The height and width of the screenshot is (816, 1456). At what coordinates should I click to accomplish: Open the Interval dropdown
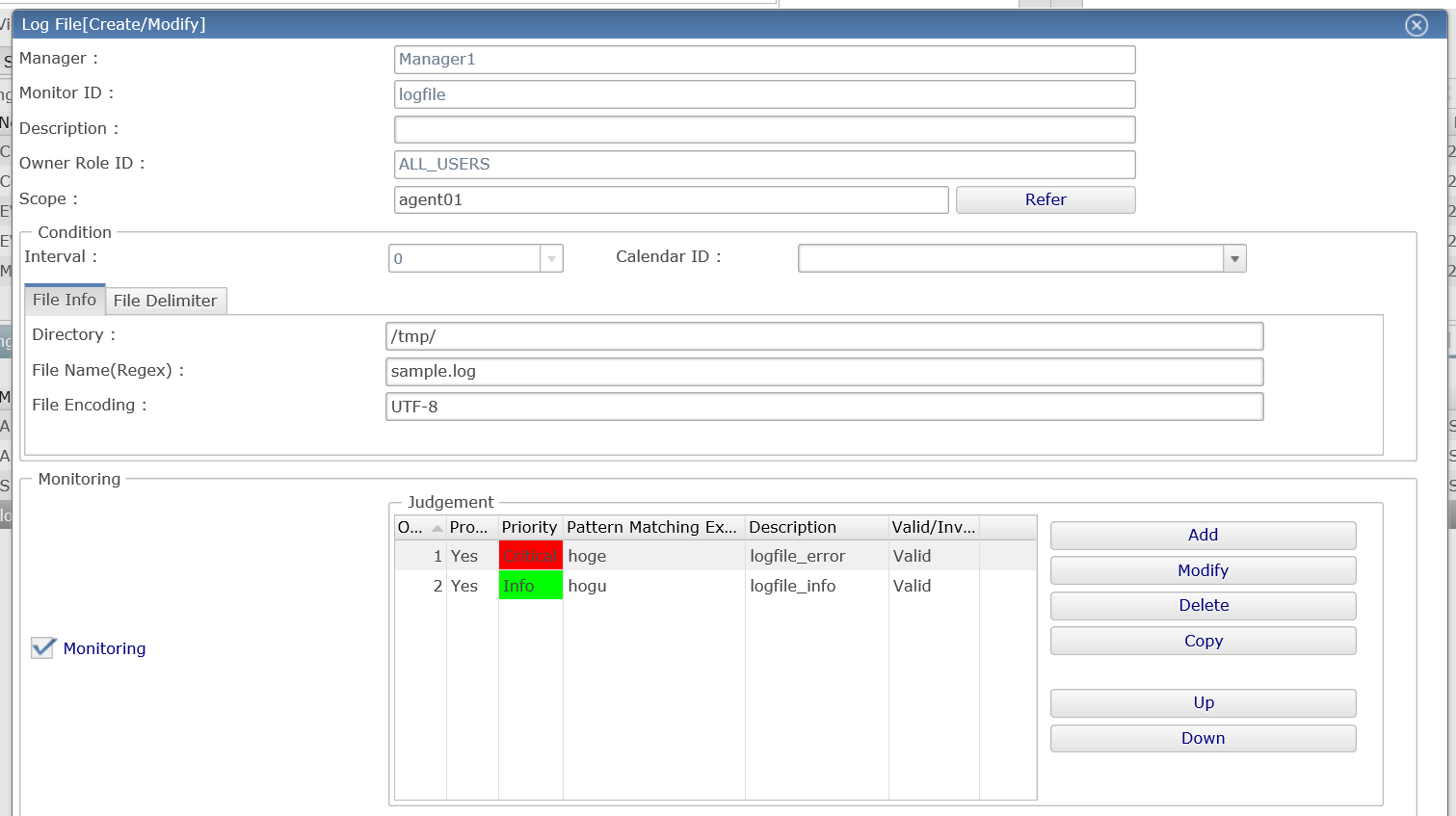click(x=550, y=258)
